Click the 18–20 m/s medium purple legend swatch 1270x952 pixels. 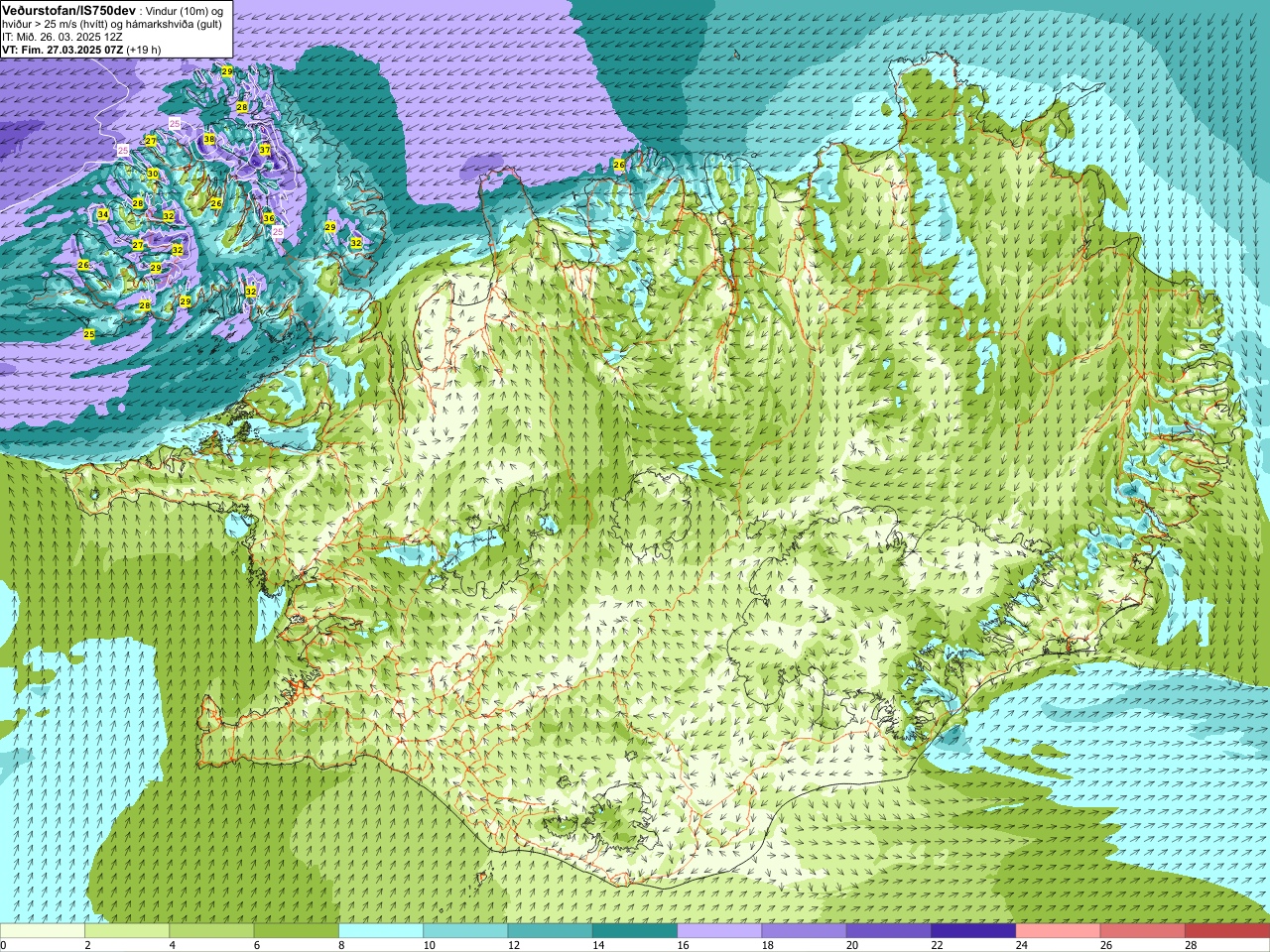click(x=804, y=931)
